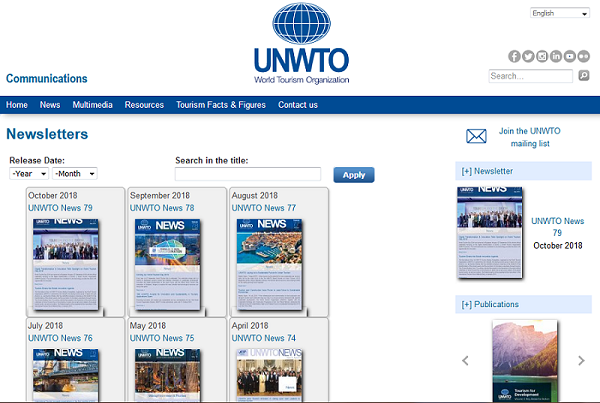Follow Join the UNWTO mailing list link
This screenshot has height=403, width=600.
tap(530, 137)
